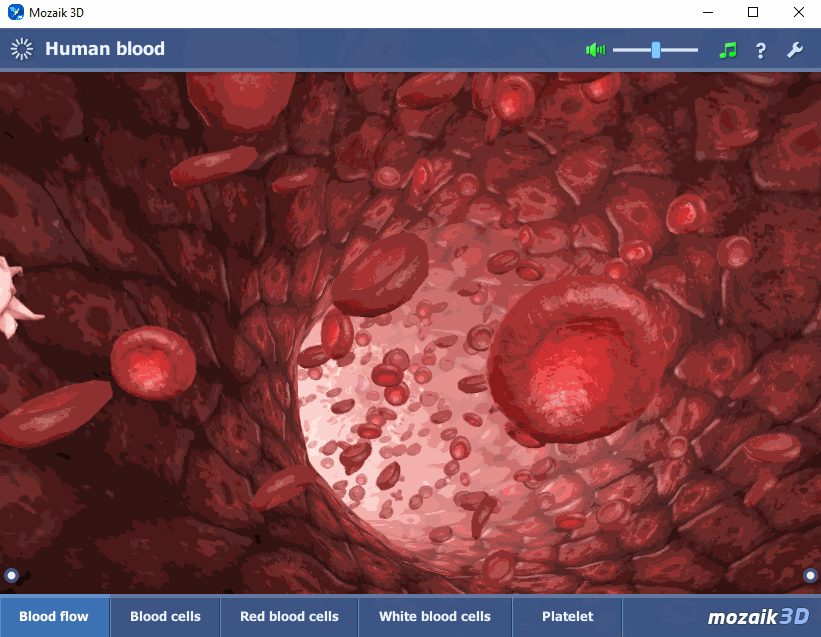Go to the Platelet tab
Viewport: 821px width, 637px height.
pos(567,617)
